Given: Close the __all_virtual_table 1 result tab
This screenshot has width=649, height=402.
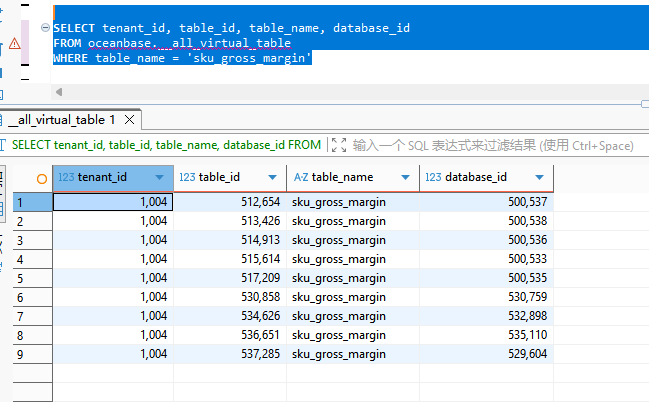Looking at the screenshot, I should (x=128, y=120).
